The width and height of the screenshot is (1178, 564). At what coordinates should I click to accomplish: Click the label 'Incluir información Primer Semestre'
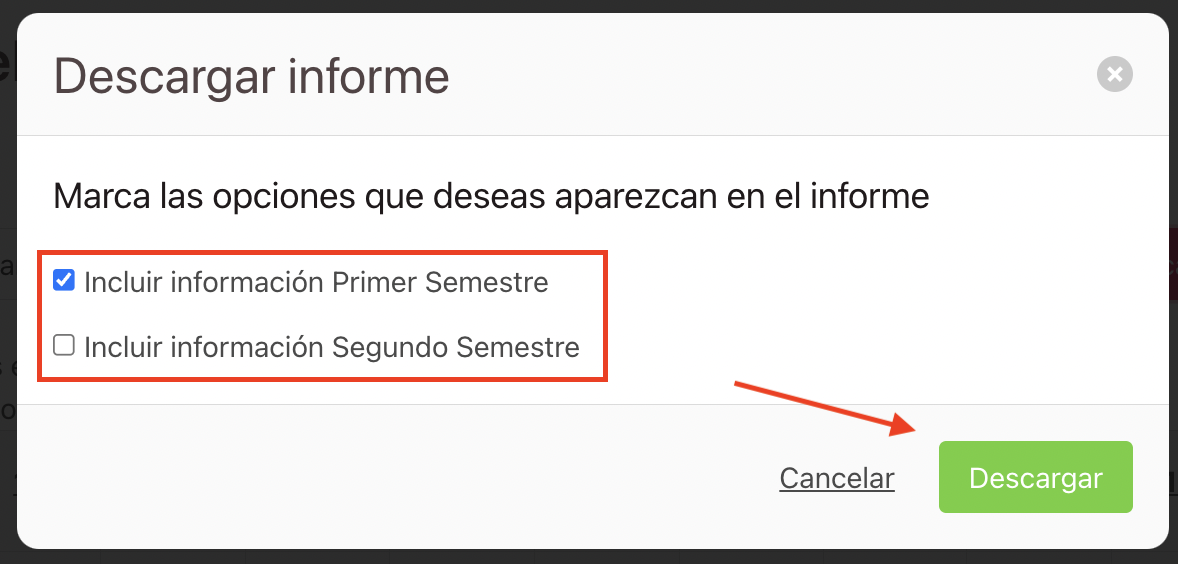click(x=316, y=282)
